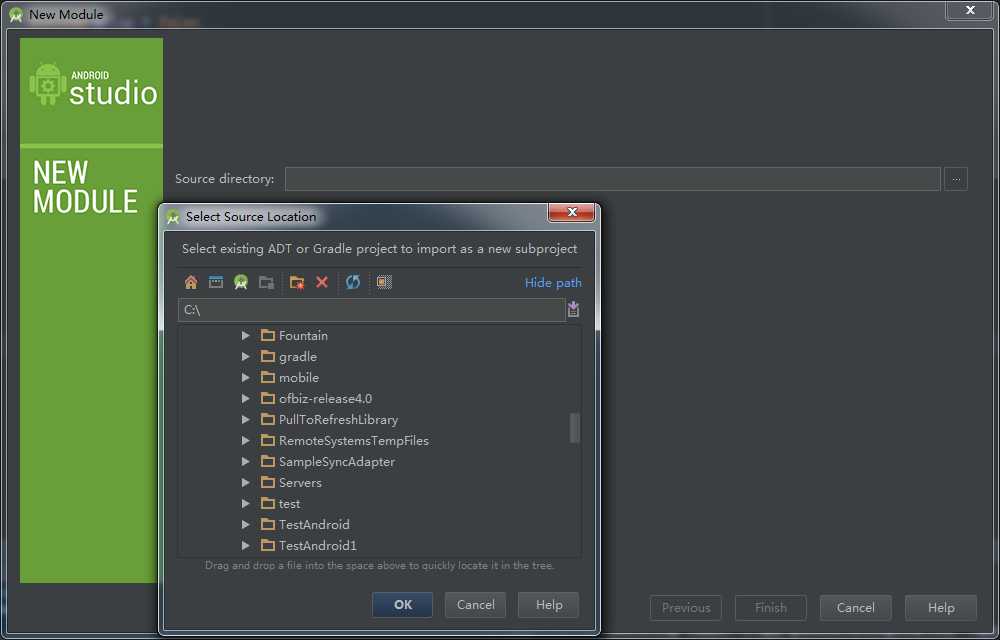
Task: Click Help in the New Module window
Action: tap(941, 608)
